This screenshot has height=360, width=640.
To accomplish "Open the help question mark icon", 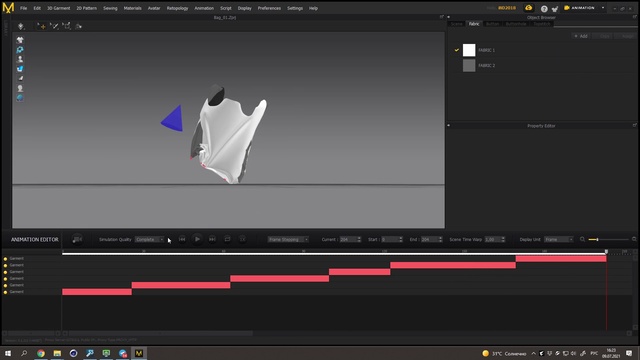I will pyautogui.click(x=544, y=9).
